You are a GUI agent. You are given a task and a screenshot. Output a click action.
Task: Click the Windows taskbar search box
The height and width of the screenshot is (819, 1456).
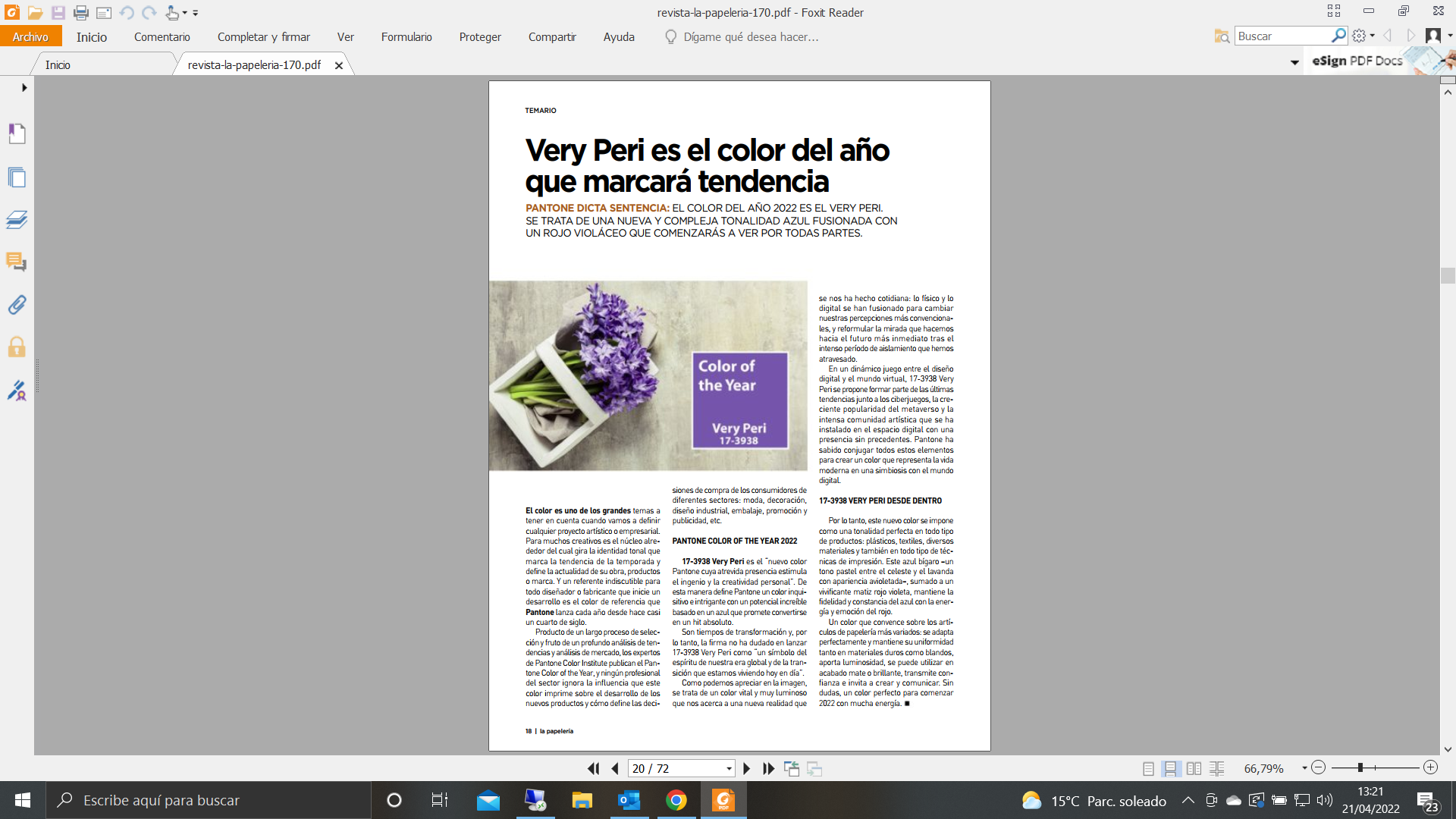pos(209,800)
